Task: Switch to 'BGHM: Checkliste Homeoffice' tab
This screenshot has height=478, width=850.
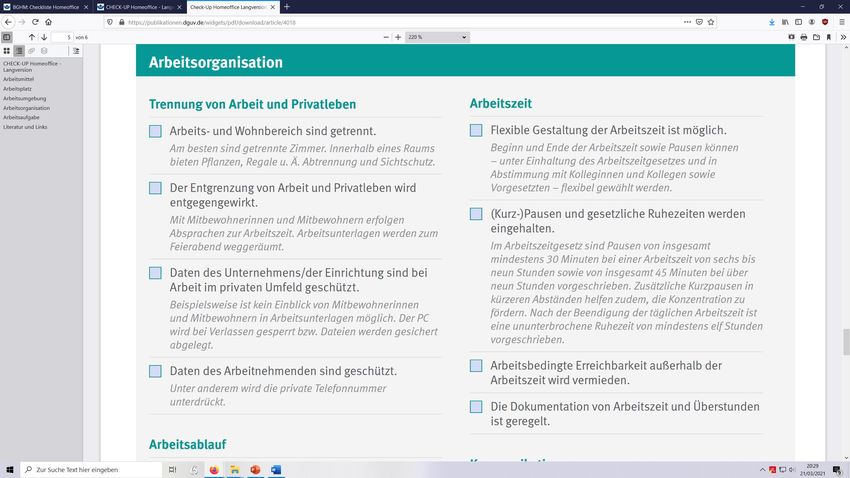Action: 45,6
